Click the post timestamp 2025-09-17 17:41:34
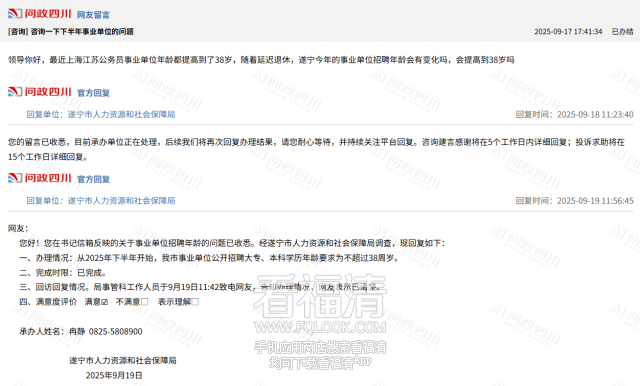The width and height of the screenshot is (640, 386). click(x=568, y=31)
